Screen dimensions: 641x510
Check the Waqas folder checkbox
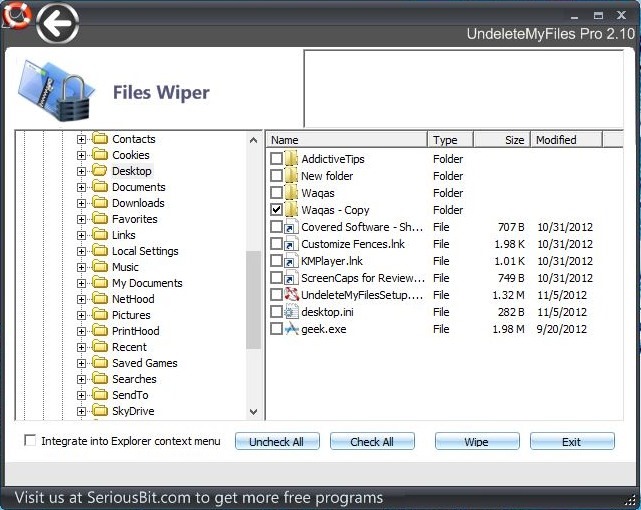click(276, 193)
